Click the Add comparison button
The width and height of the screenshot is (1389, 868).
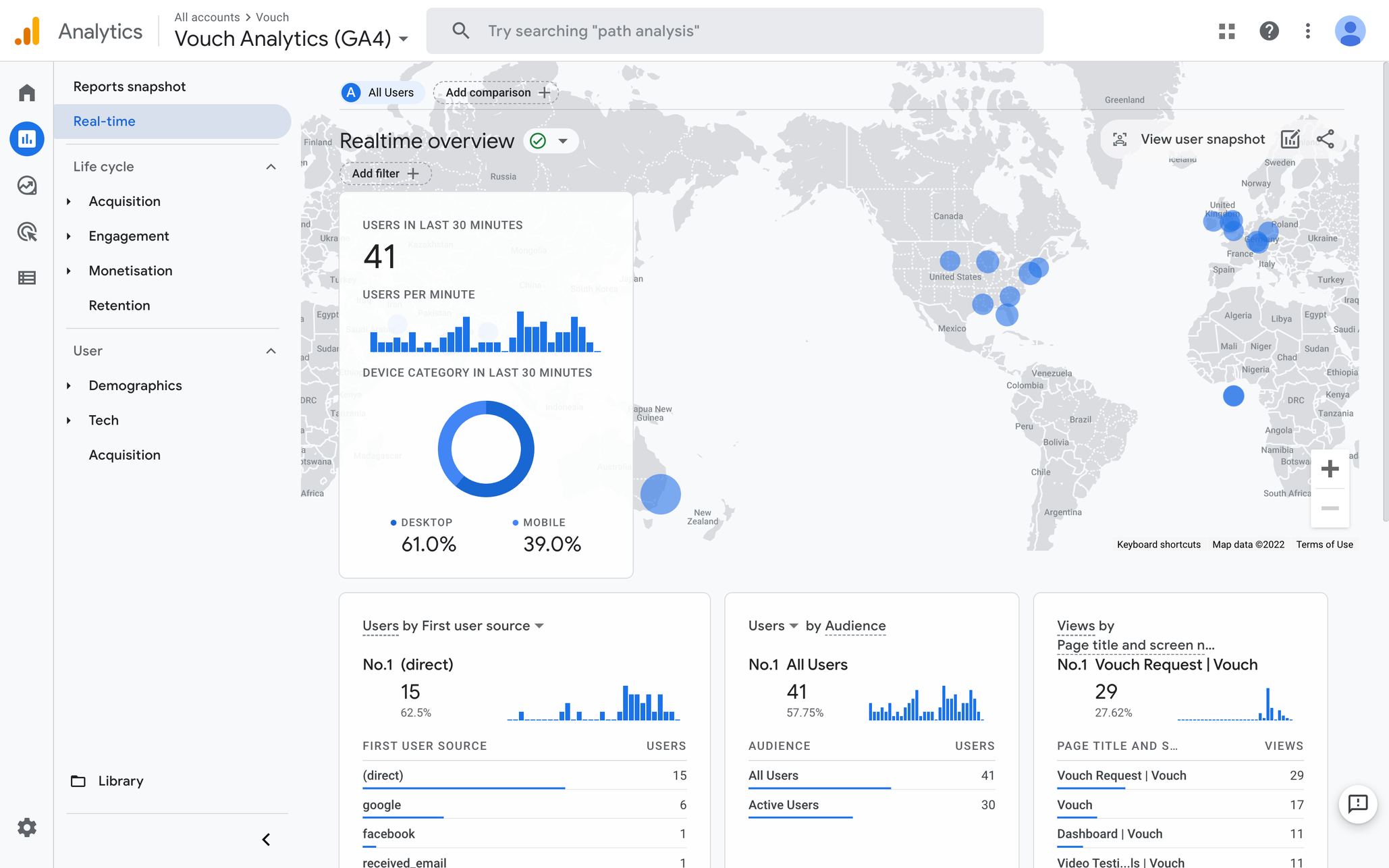[496, 92]
